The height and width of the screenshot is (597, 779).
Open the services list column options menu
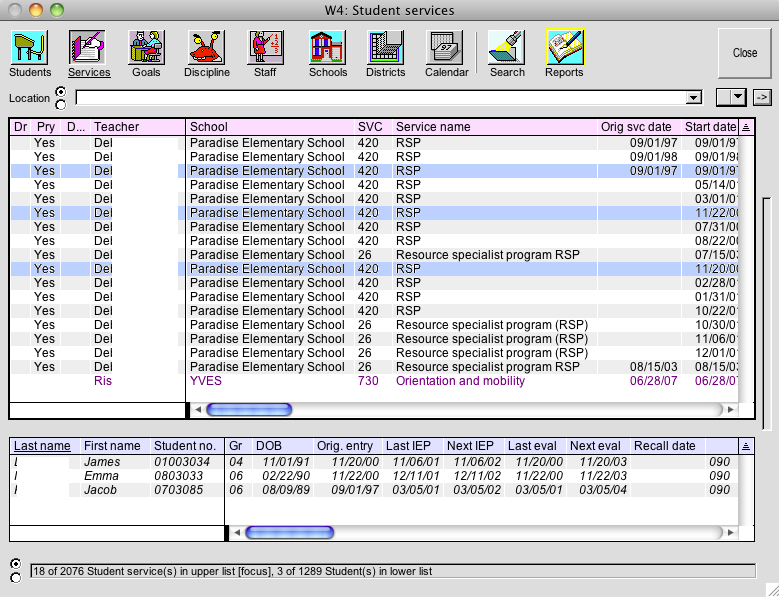pos(746,127)
